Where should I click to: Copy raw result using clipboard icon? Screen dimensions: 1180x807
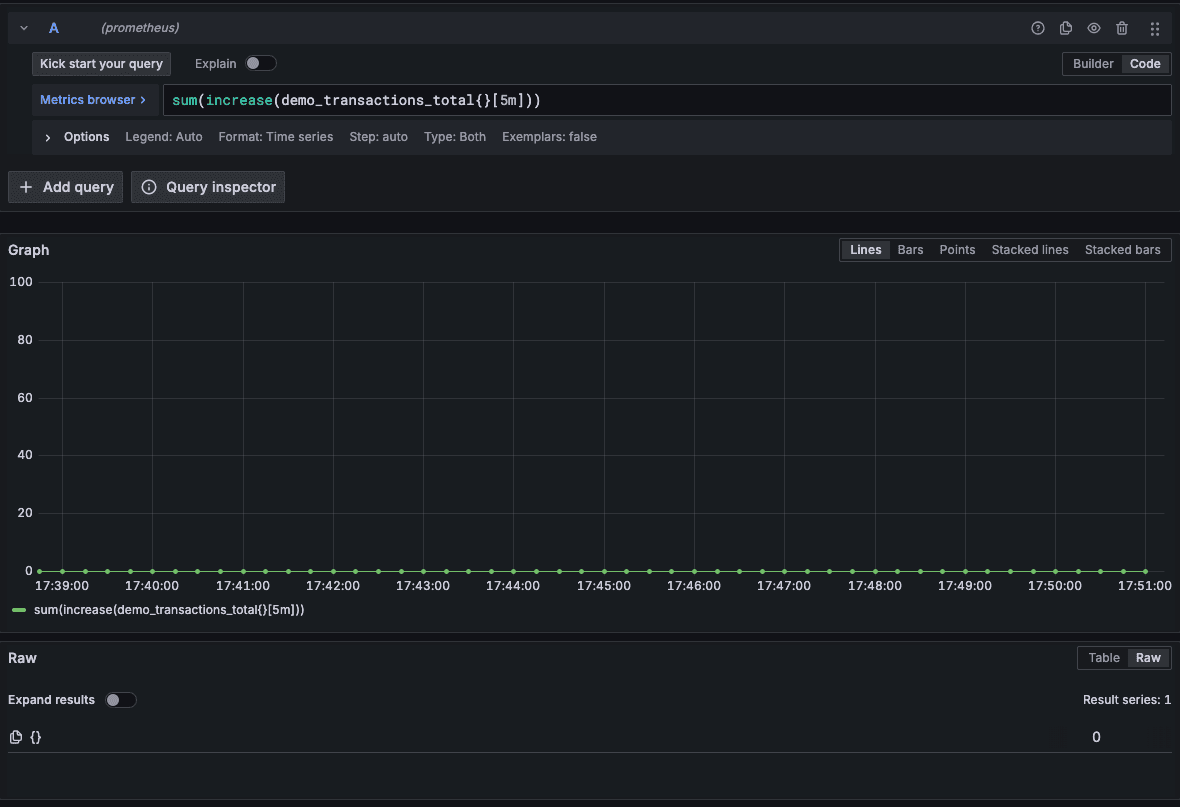[x=14, y=737]
